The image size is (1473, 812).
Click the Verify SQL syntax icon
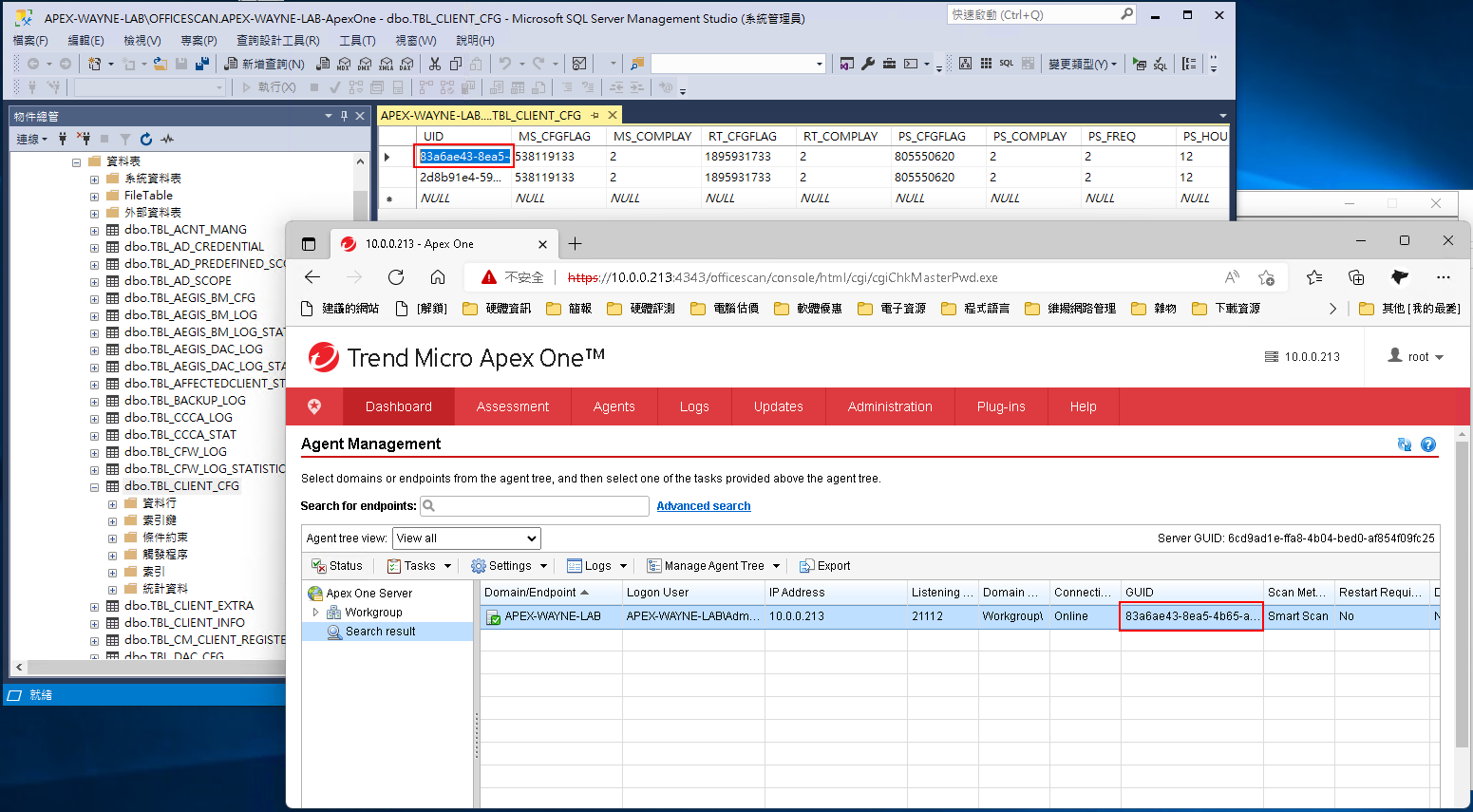coord(1161,64)
